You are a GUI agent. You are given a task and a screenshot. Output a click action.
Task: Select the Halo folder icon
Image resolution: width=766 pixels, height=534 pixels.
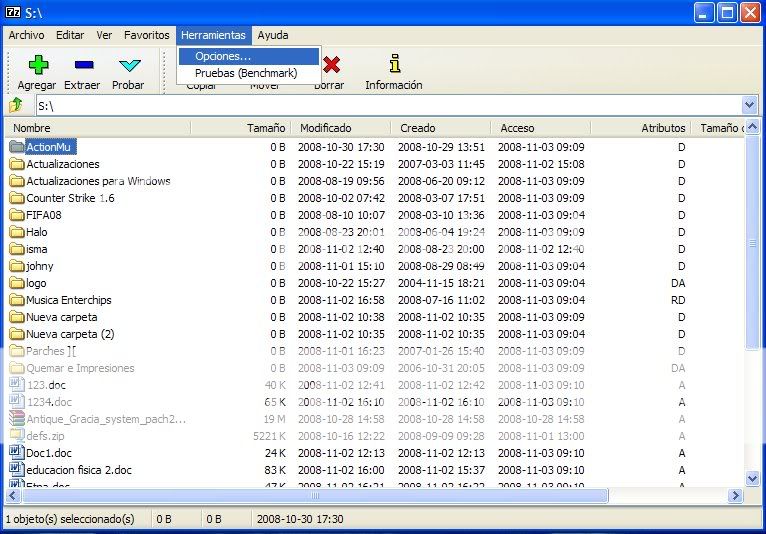point(17,232)
